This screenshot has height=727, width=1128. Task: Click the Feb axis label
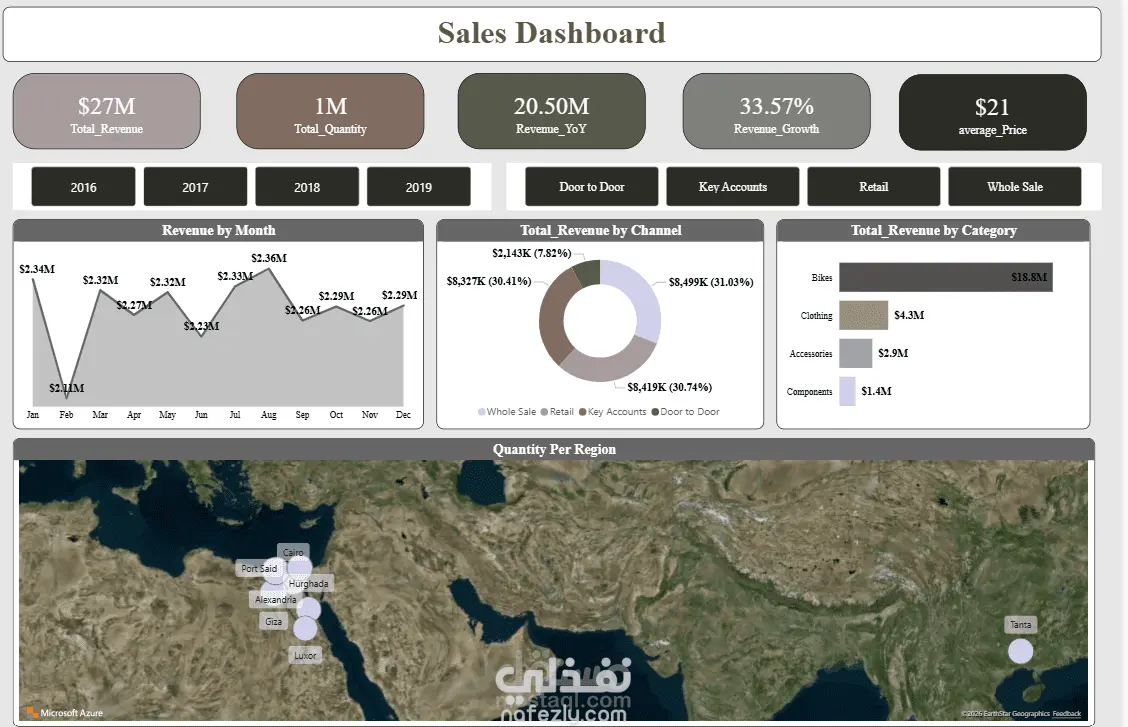(66, 415)
